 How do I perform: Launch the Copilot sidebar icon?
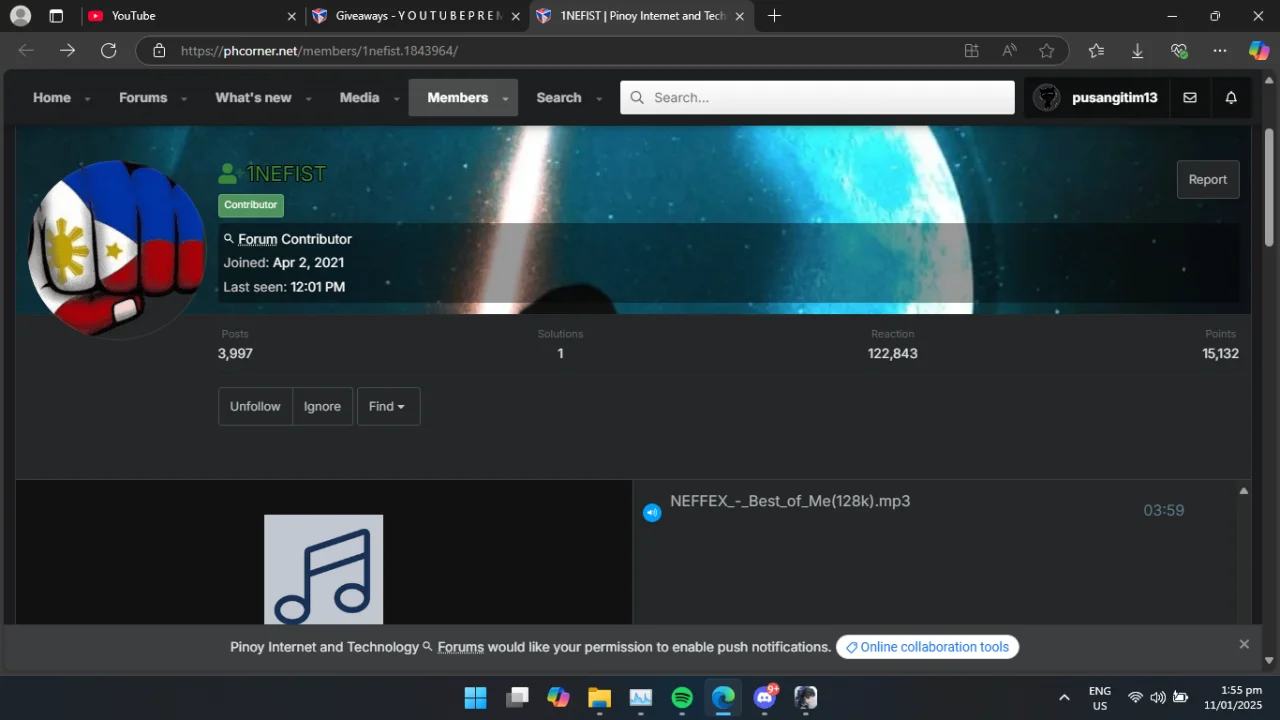tap(1259, 50)
